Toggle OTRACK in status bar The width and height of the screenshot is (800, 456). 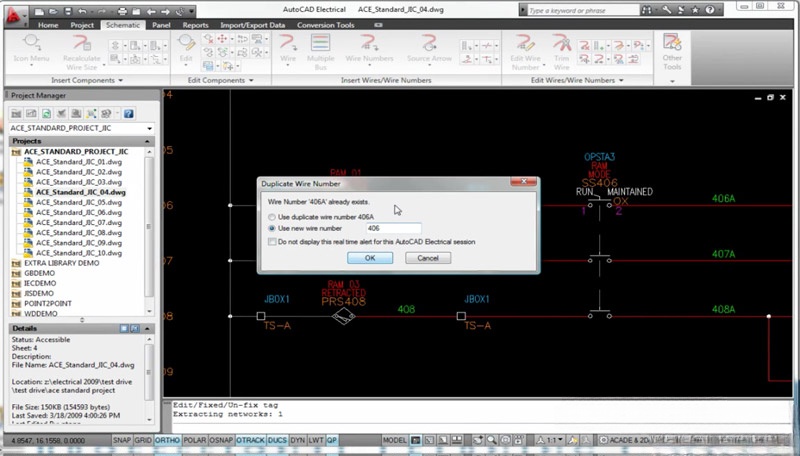coord(251,440)
